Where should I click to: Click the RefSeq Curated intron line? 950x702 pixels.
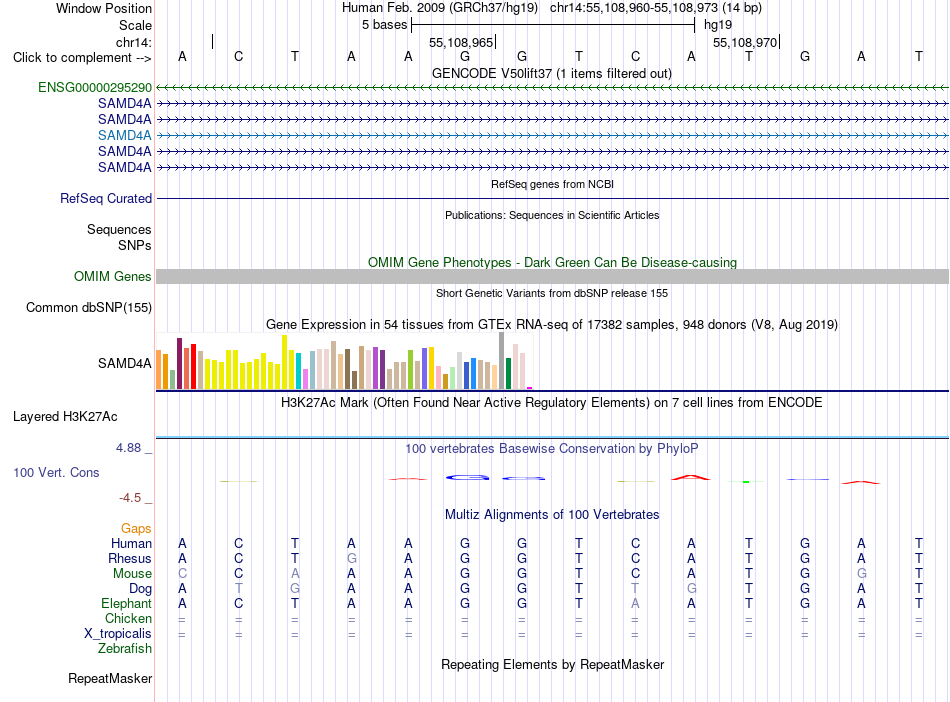tap(552, 199)
